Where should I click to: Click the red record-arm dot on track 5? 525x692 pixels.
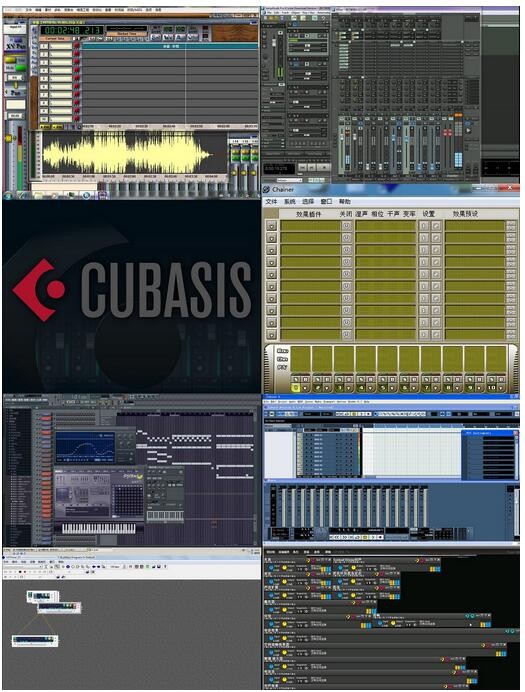click(x=77, y=78)
